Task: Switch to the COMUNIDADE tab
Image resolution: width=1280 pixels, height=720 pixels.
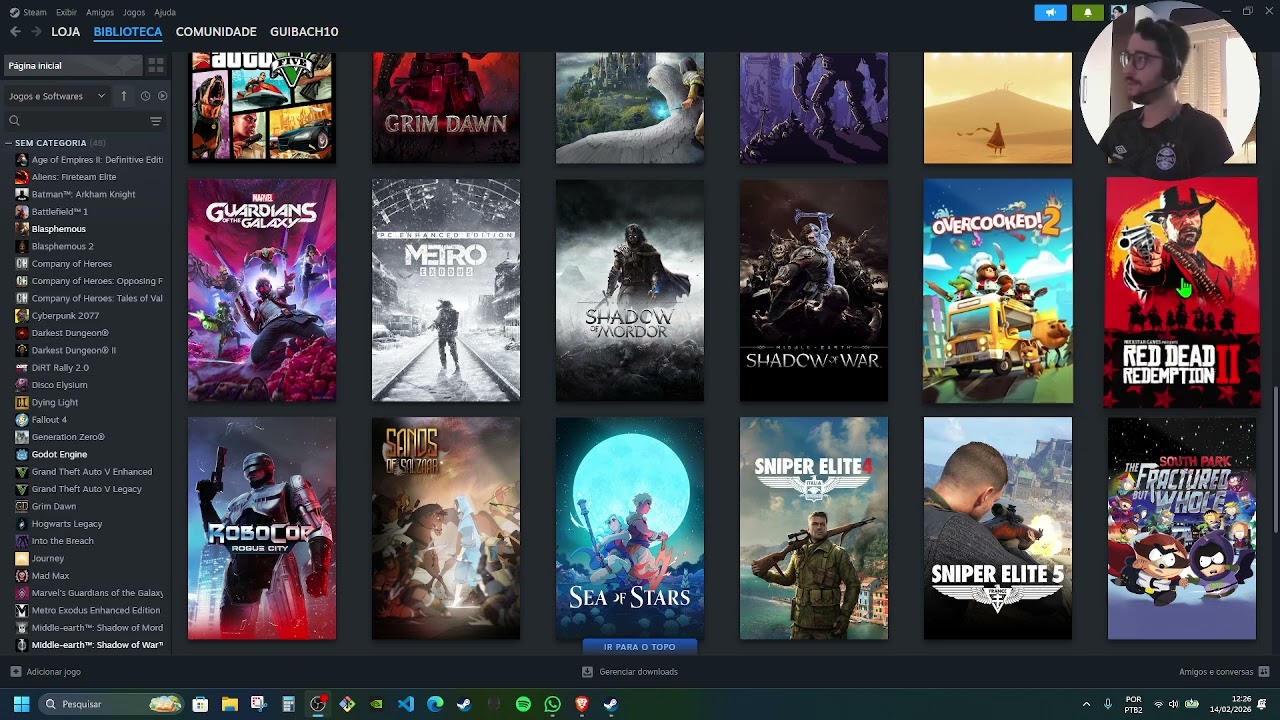Action: (x=216, y=32)
